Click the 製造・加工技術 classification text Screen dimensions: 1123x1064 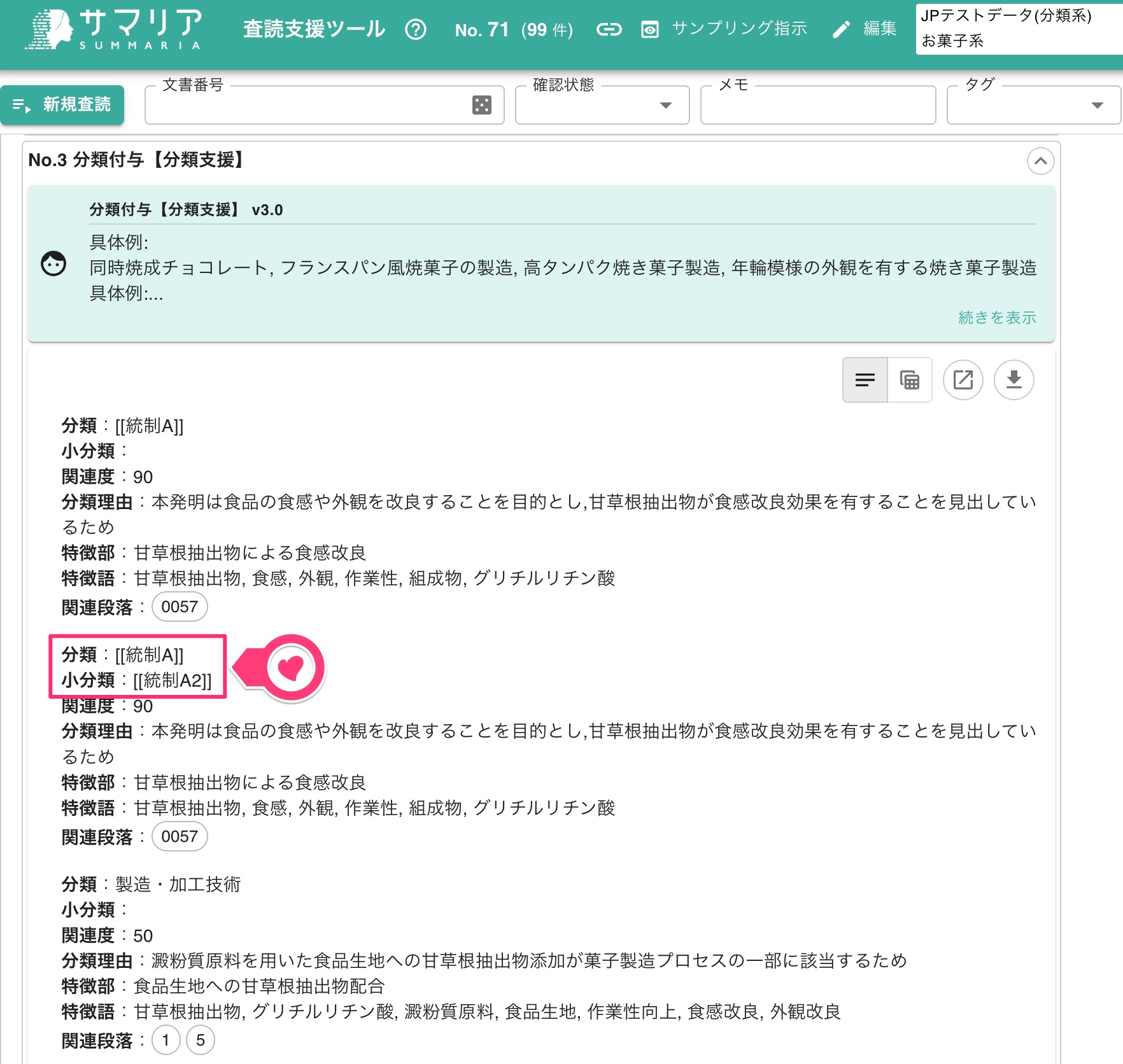178,885
